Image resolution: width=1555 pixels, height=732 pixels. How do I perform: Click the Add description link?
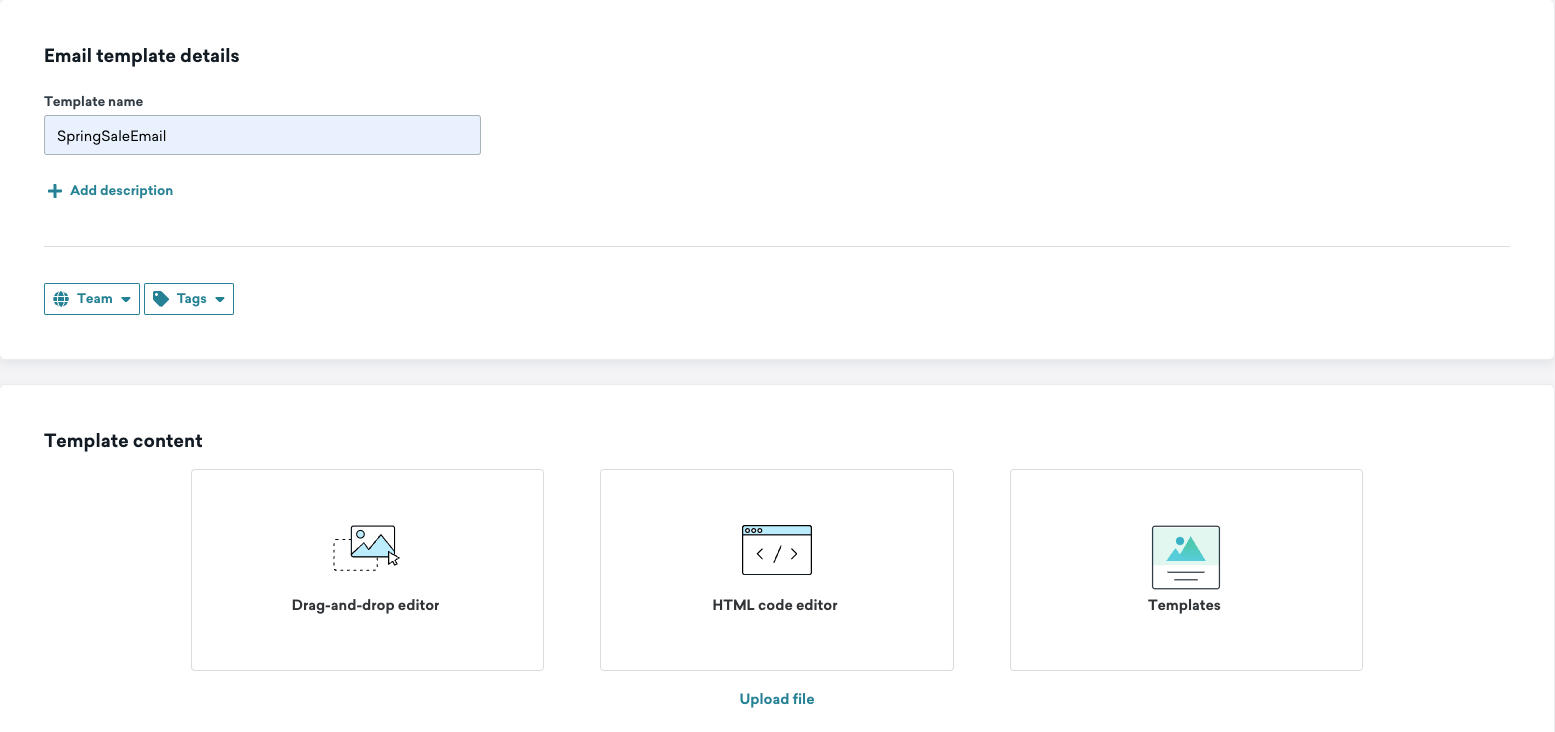point(122,190)
